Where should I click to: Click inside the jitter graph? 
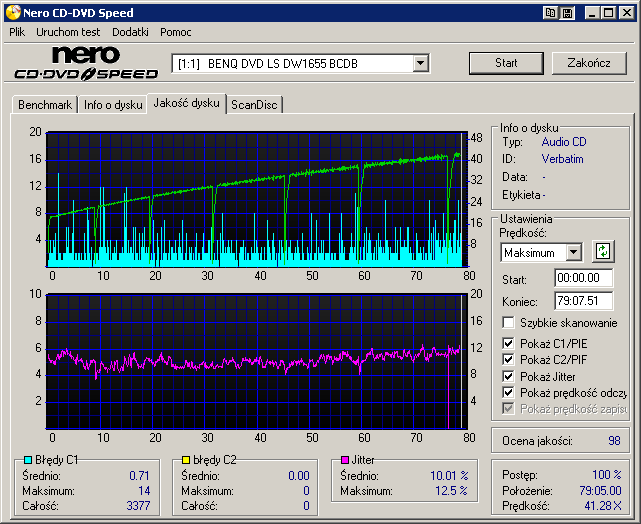(257, 361)
